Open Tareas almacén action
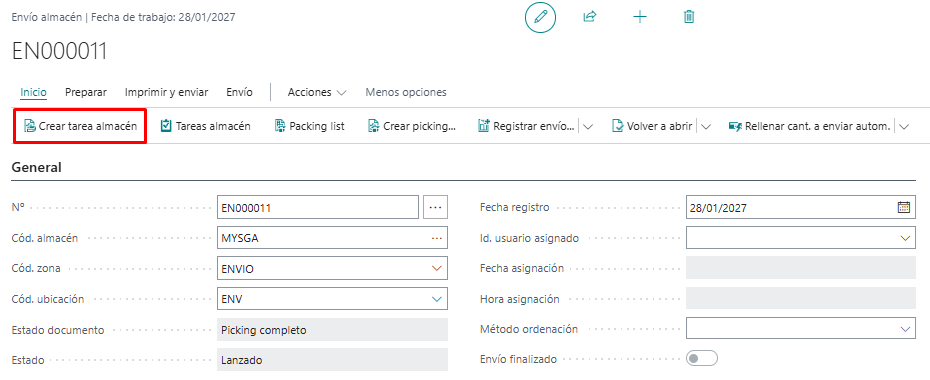This screenshot has width=930, height=380. point(205,126)
